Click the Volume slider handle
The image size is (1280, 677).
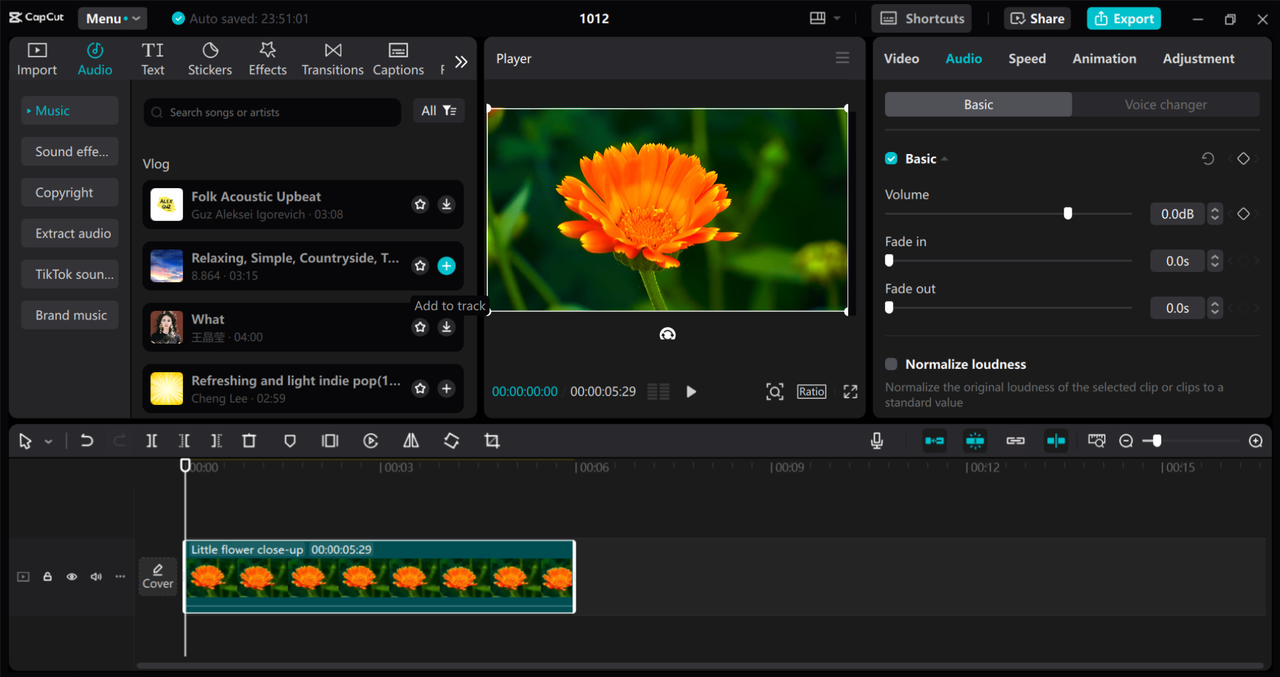1068,213
